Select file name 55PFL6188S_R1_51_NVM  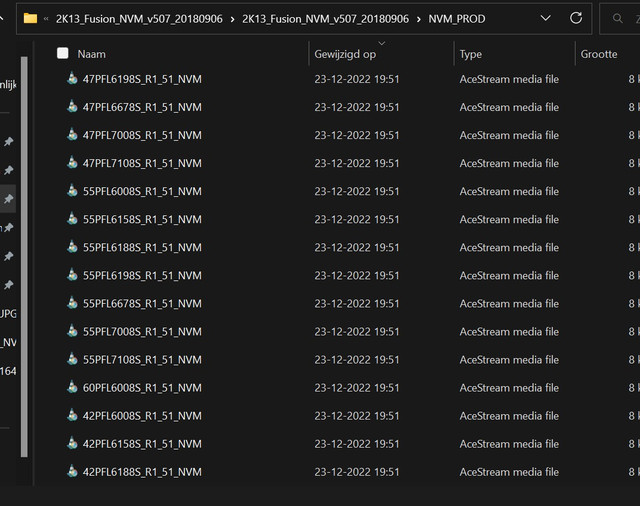pyautogui.click(x=142, y=248)
